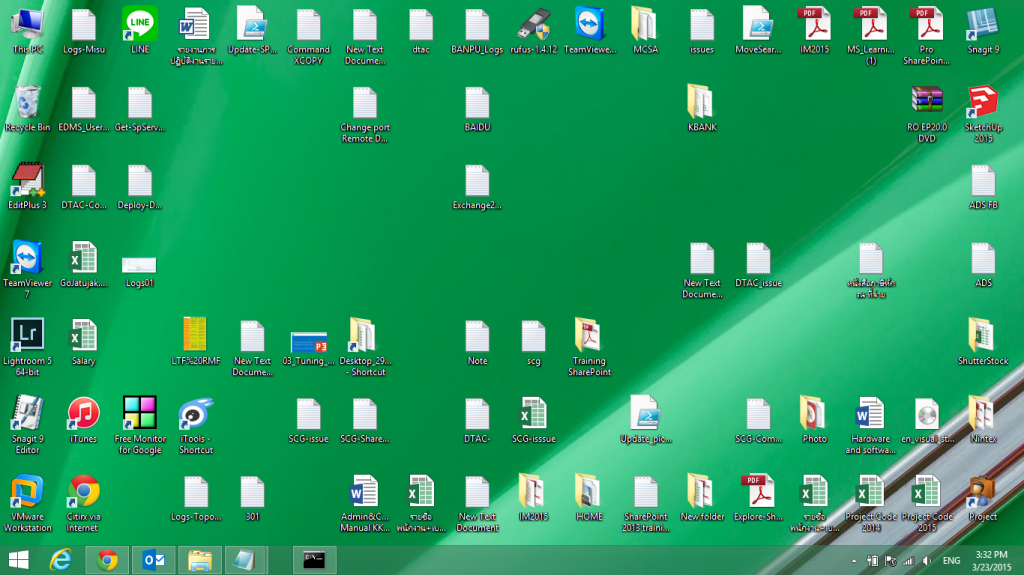Open Lightroom 5 64-bit shortcut
This screenshot has width=1024, height=575.
click(27, 347)
